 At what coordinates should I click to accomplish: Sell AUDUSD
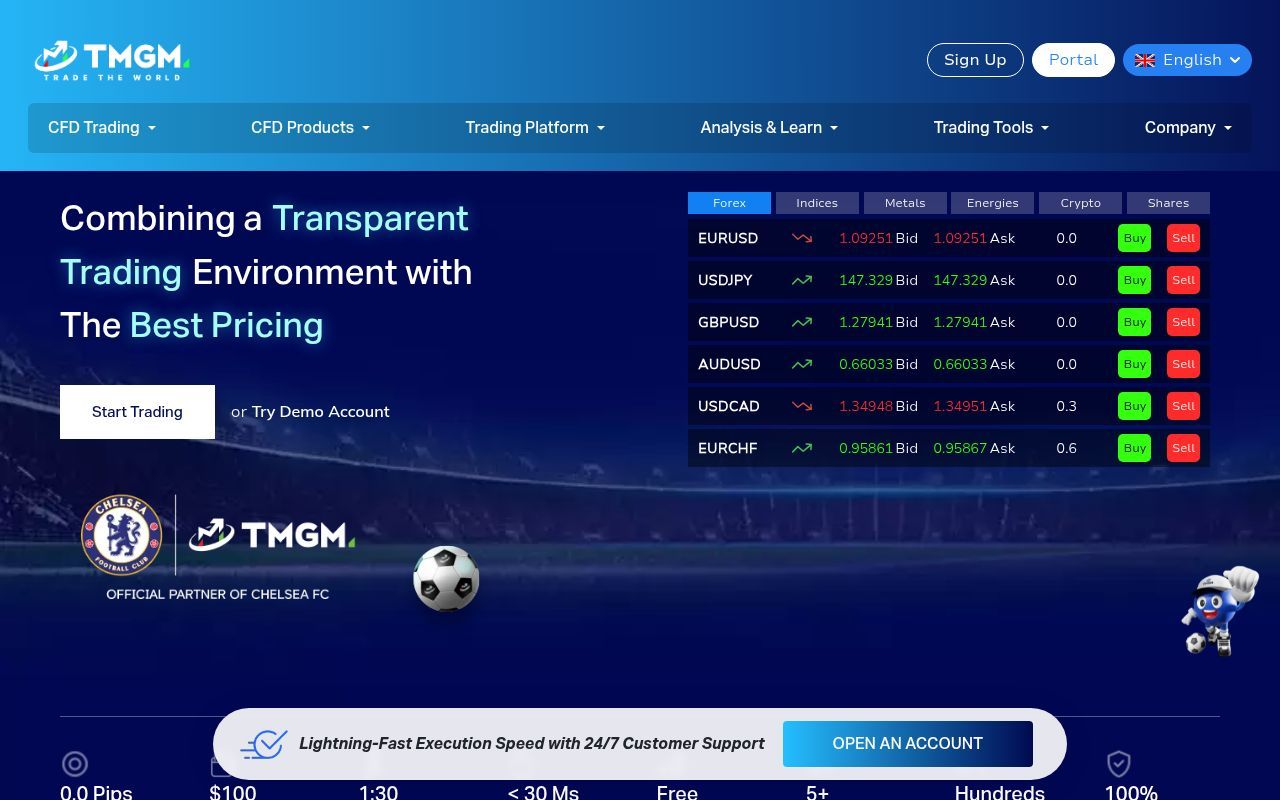click(x=1183, y=364)
